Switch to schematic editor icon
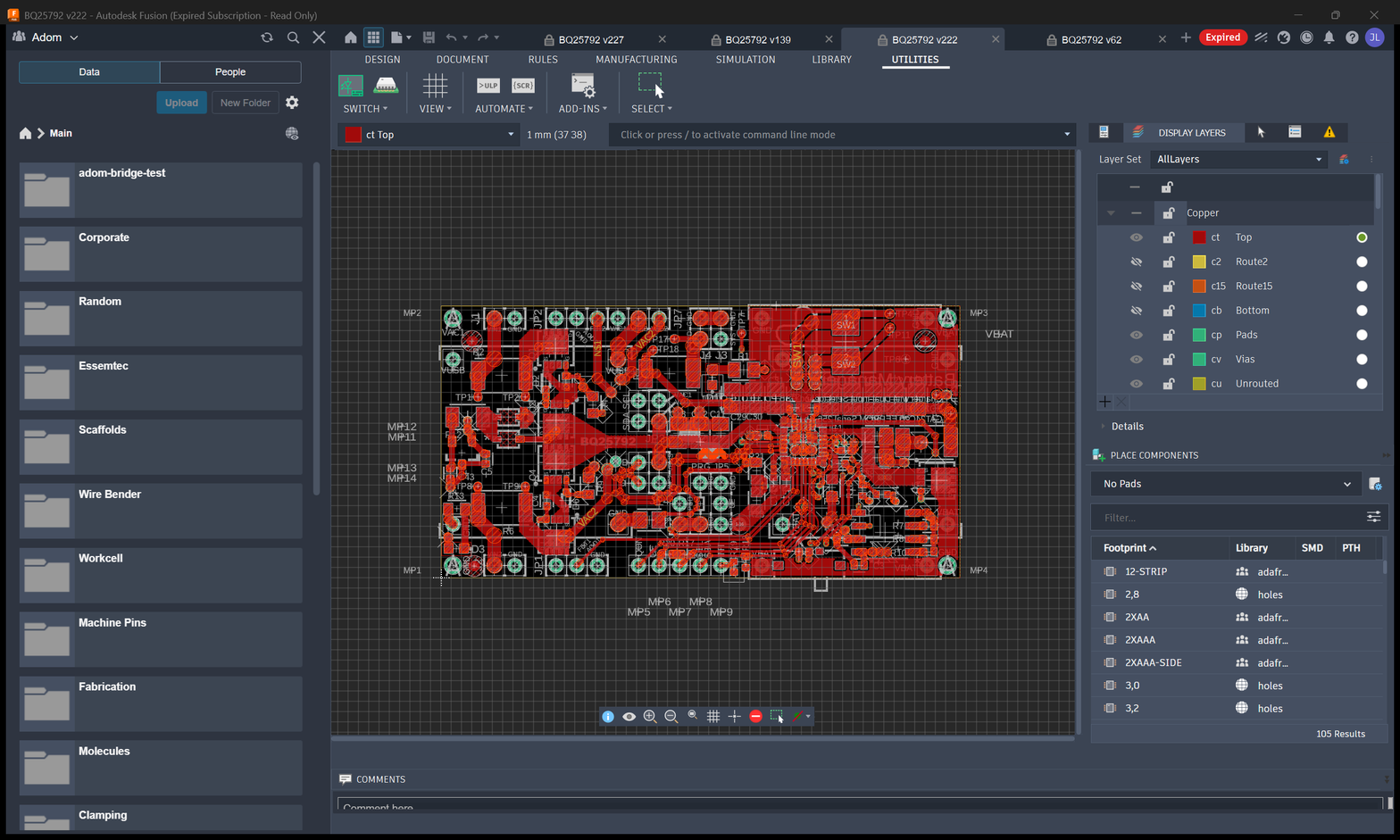The image size is (1400, 840). (351, 86)
